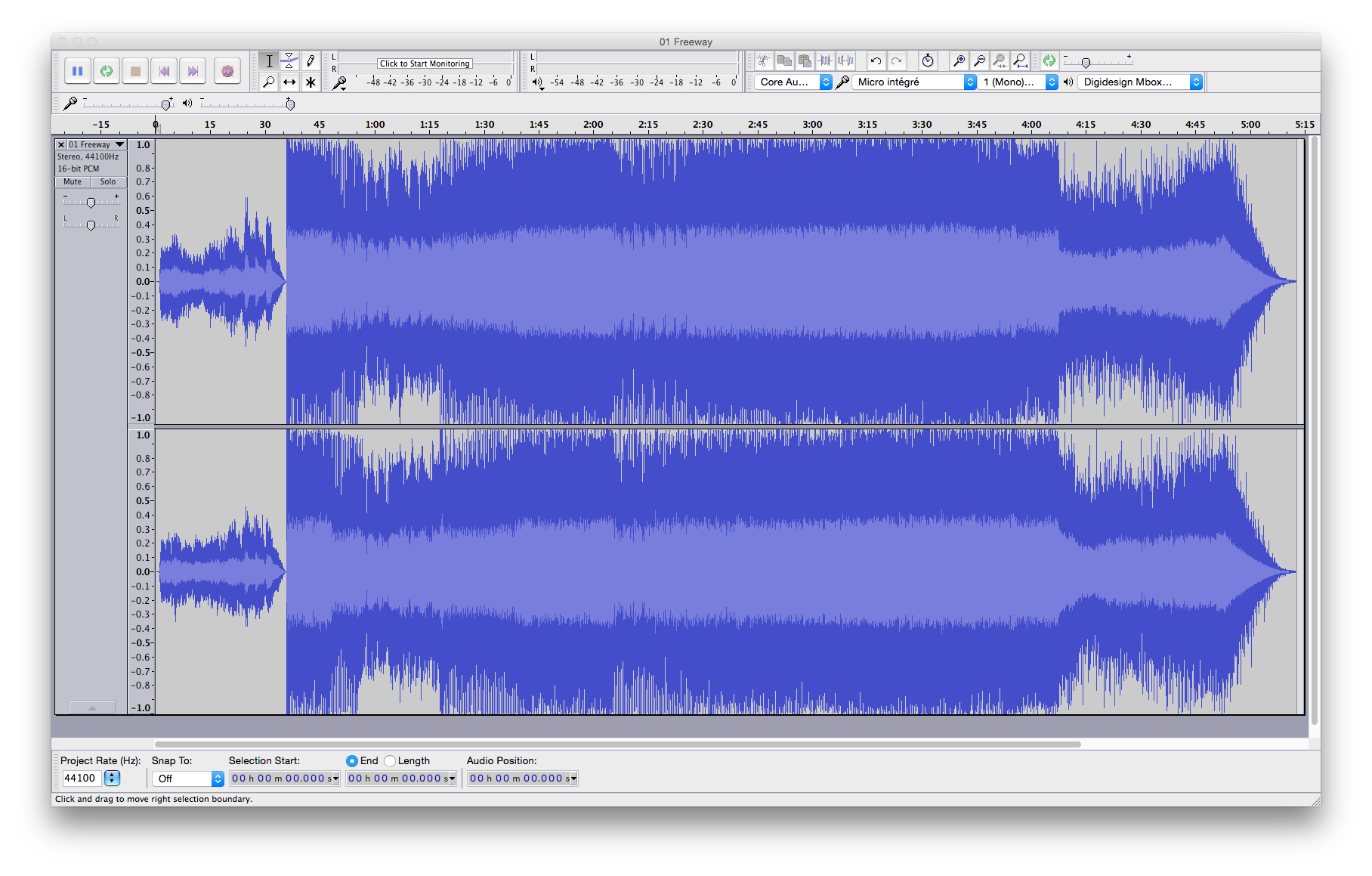
Task: Switch to Multi-Tool mode
Action: [311, 82]
